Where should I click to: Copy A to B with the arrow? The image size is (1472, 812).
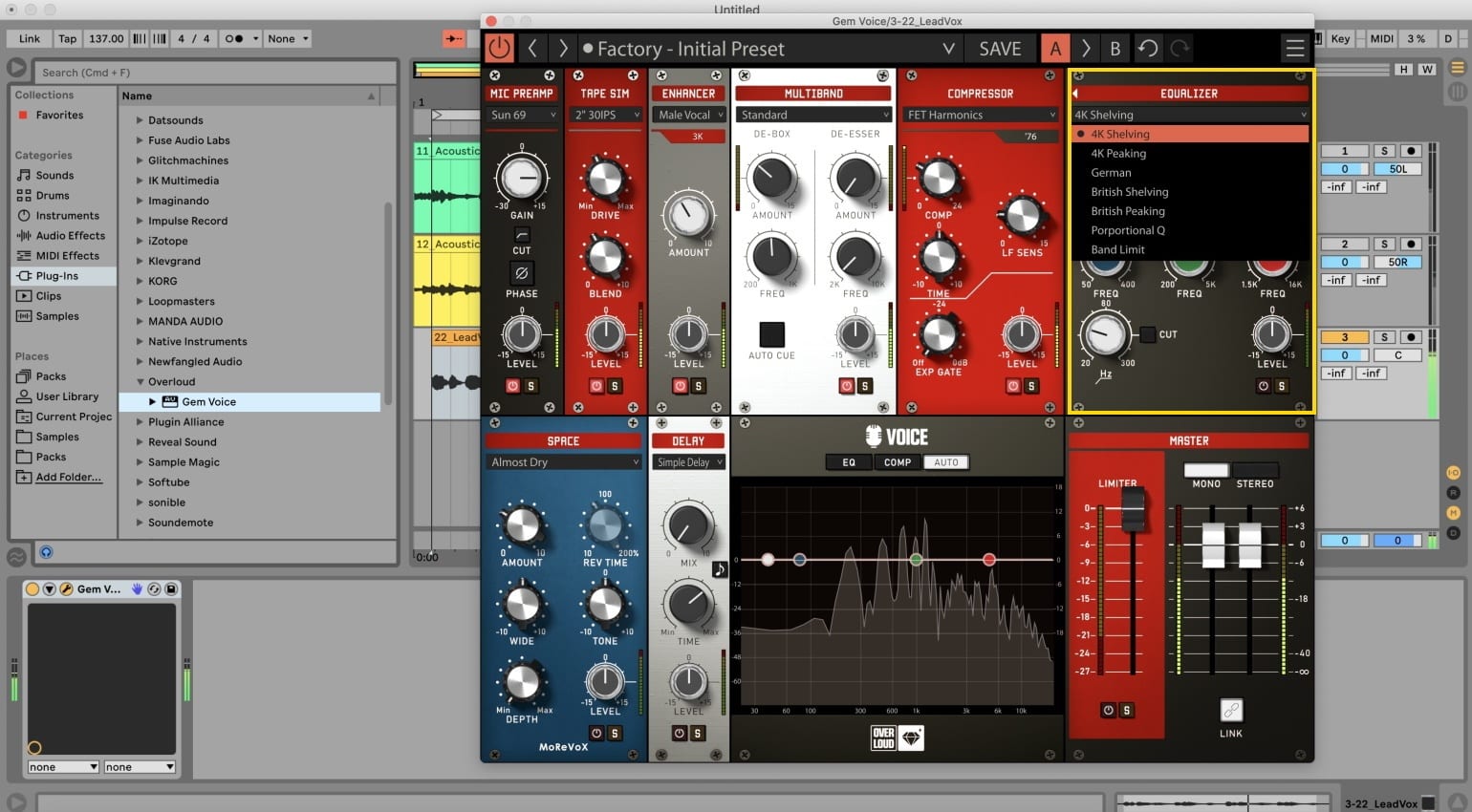[1086, 48]
